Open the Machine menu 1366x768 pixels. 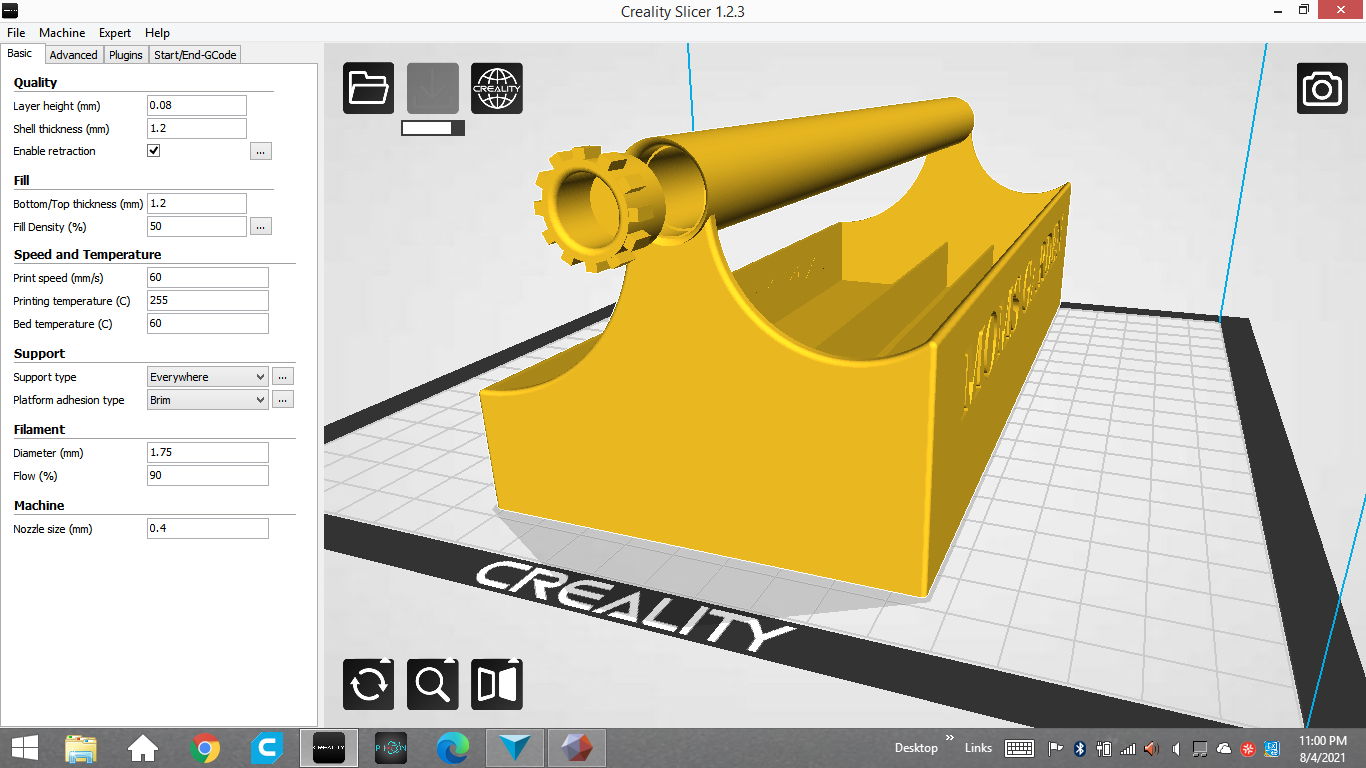tap(62, 33)
